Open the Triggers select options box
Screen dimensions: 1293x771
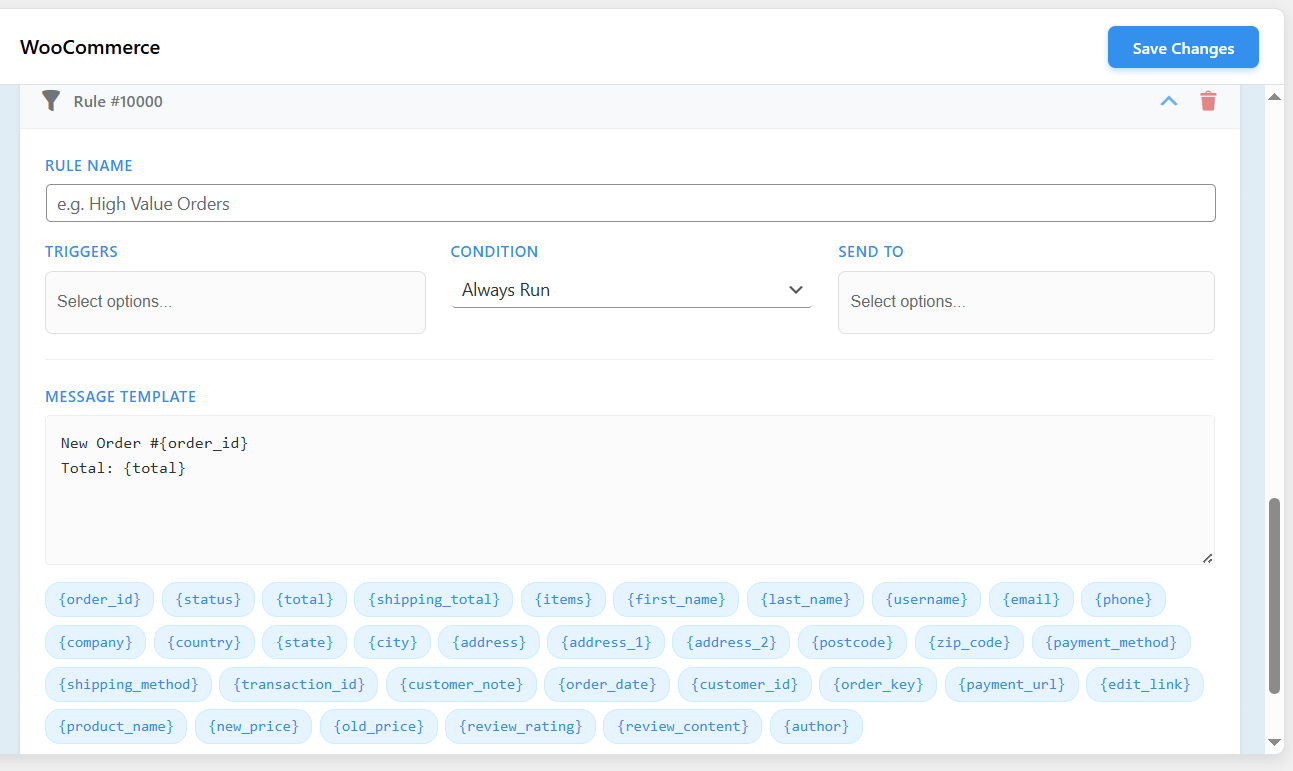point(235,302)
